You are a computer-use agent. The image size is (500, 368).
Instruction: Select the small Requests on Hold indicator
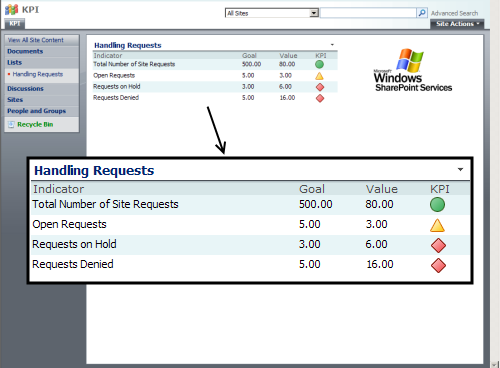pyautogui.click(x=117, y=87)
